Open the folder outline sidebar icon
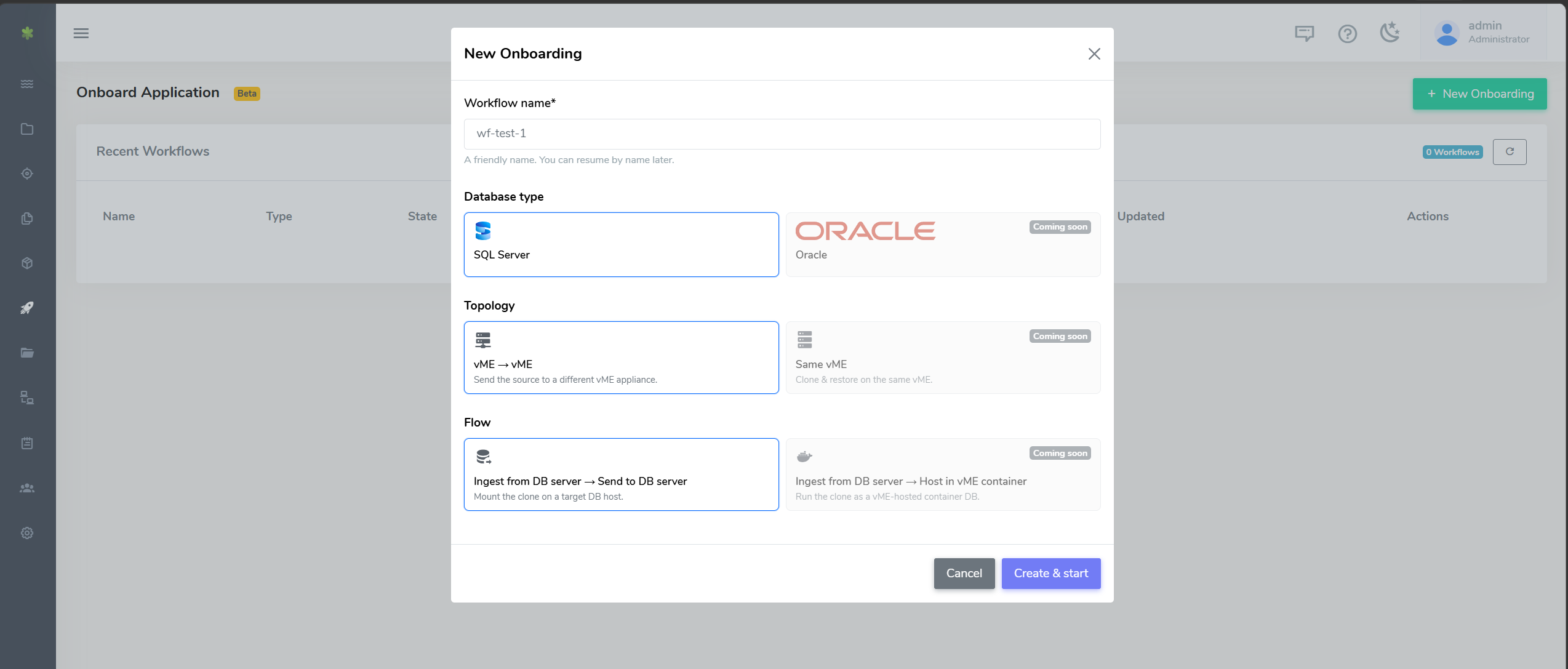The width and height of the screenshot is (1568, 669). point(27,129)
